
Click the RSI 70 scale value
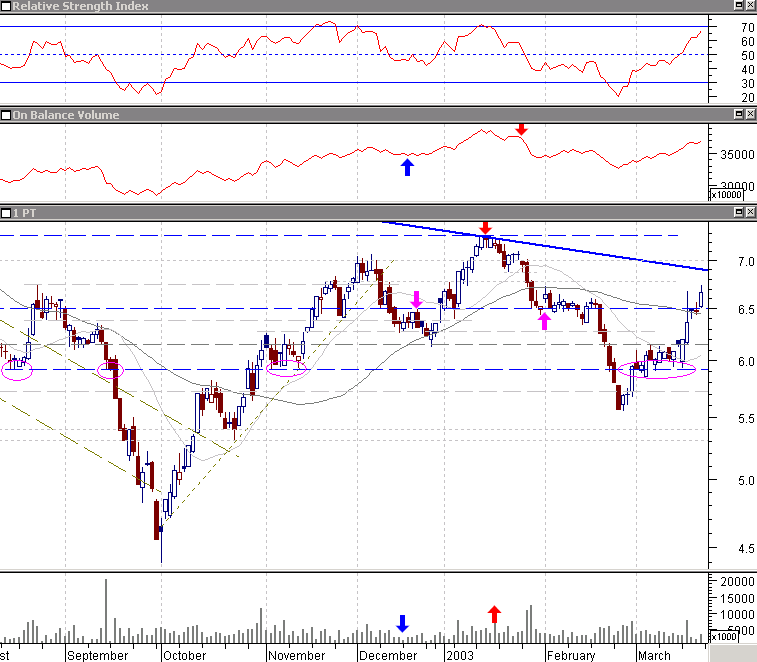coord(747,28)
